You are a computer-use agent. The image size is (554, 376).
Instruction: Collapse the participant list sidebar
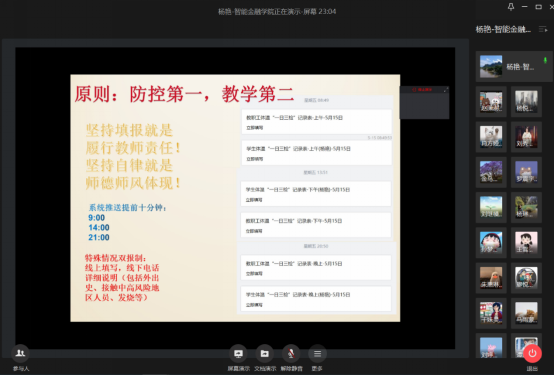click(x=543, y=29)
